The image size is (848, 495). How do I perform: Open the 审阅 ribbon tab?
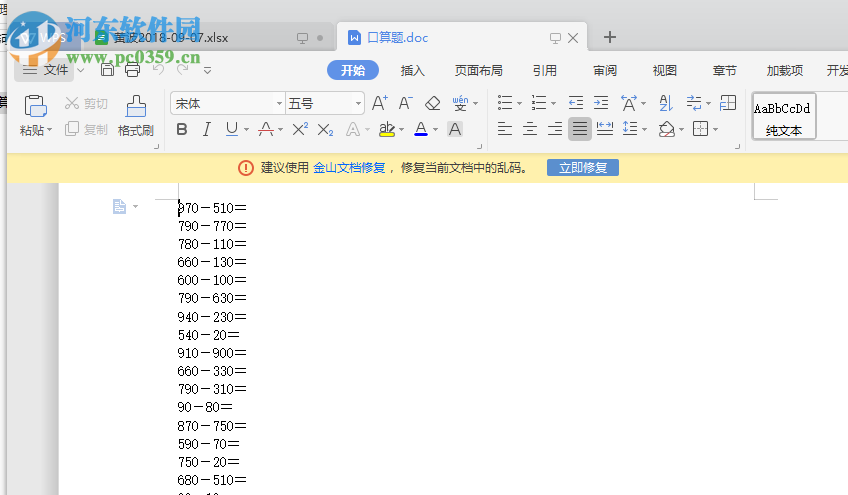coord(605,70)
